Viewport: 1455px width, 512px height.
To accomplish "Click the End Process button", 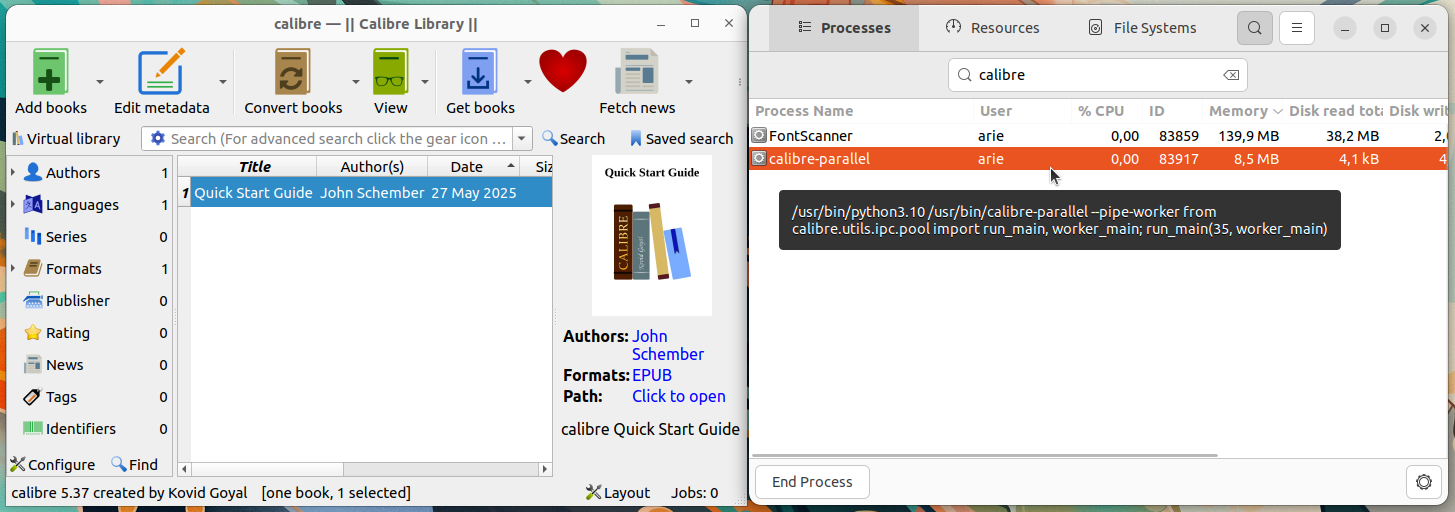I will [812, 482].
